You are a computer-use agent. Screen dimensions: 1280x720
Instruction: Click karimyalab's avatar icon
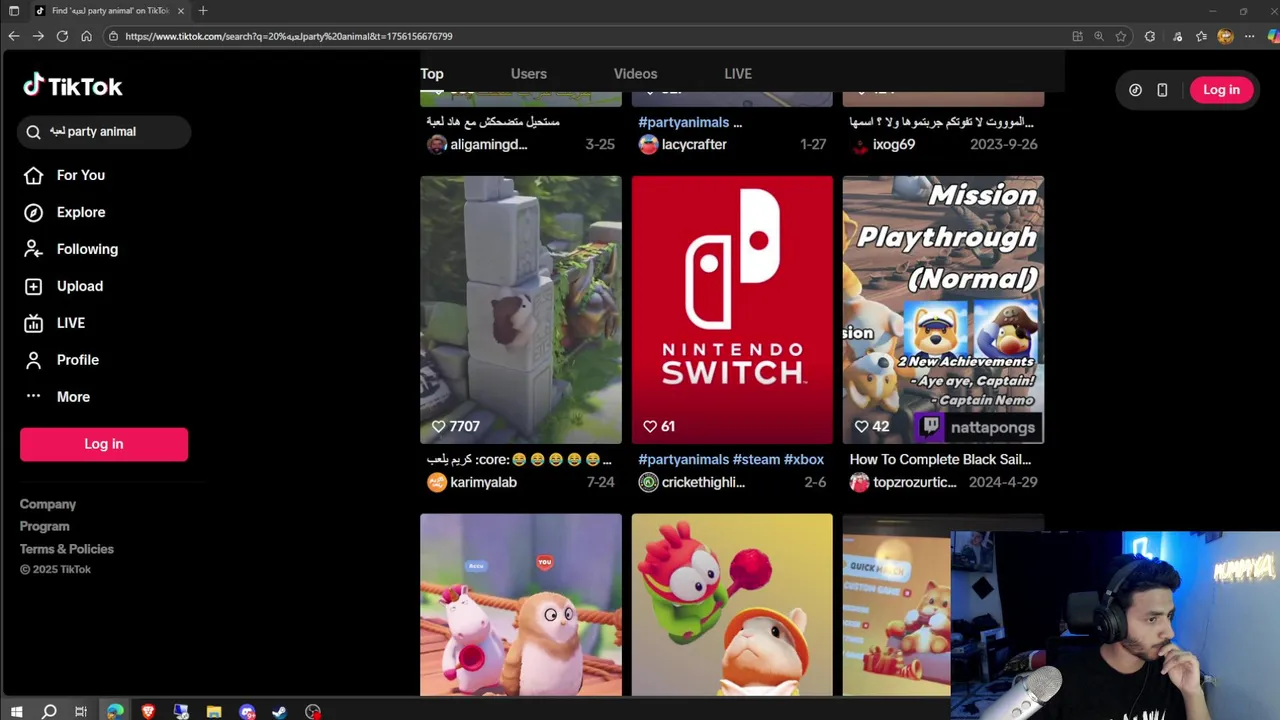437,482
